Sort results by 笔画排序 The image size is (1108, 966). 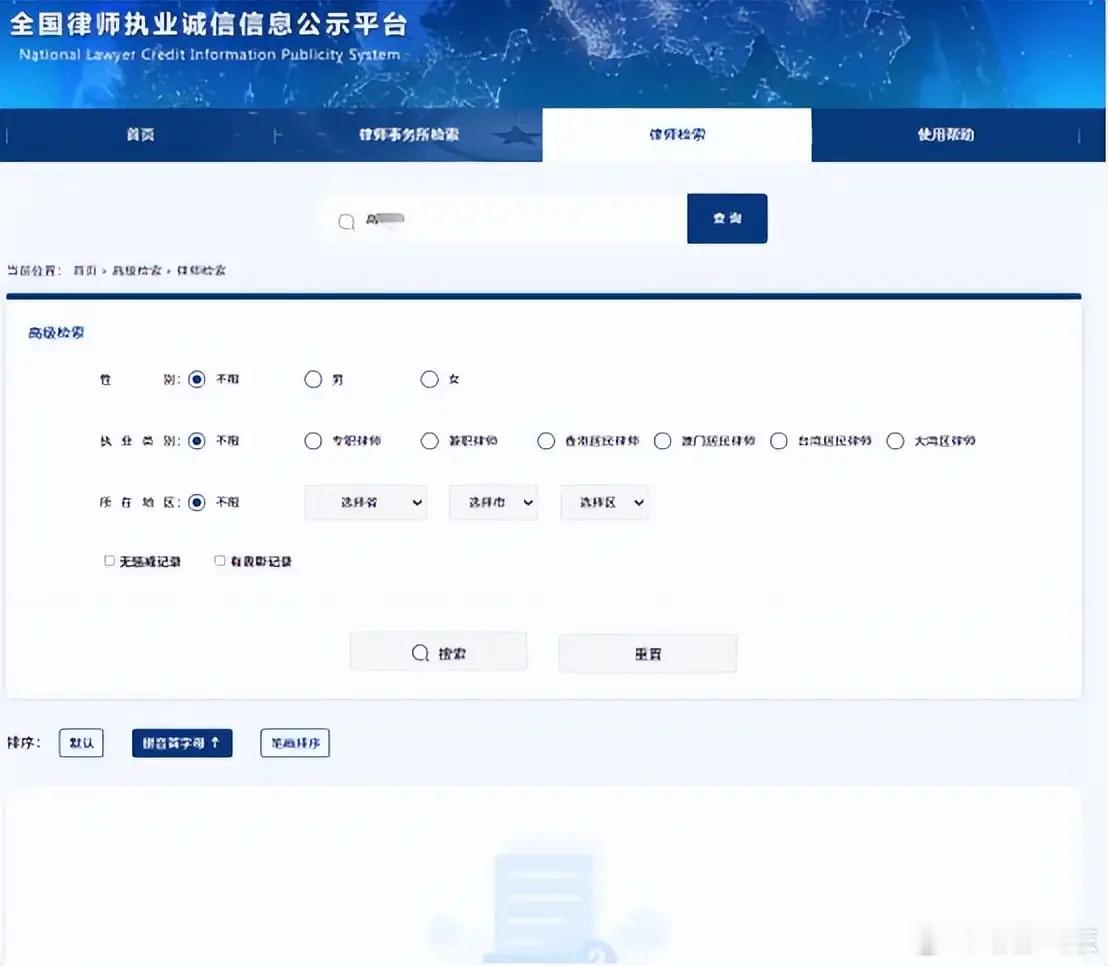click(x=295, y=743)
